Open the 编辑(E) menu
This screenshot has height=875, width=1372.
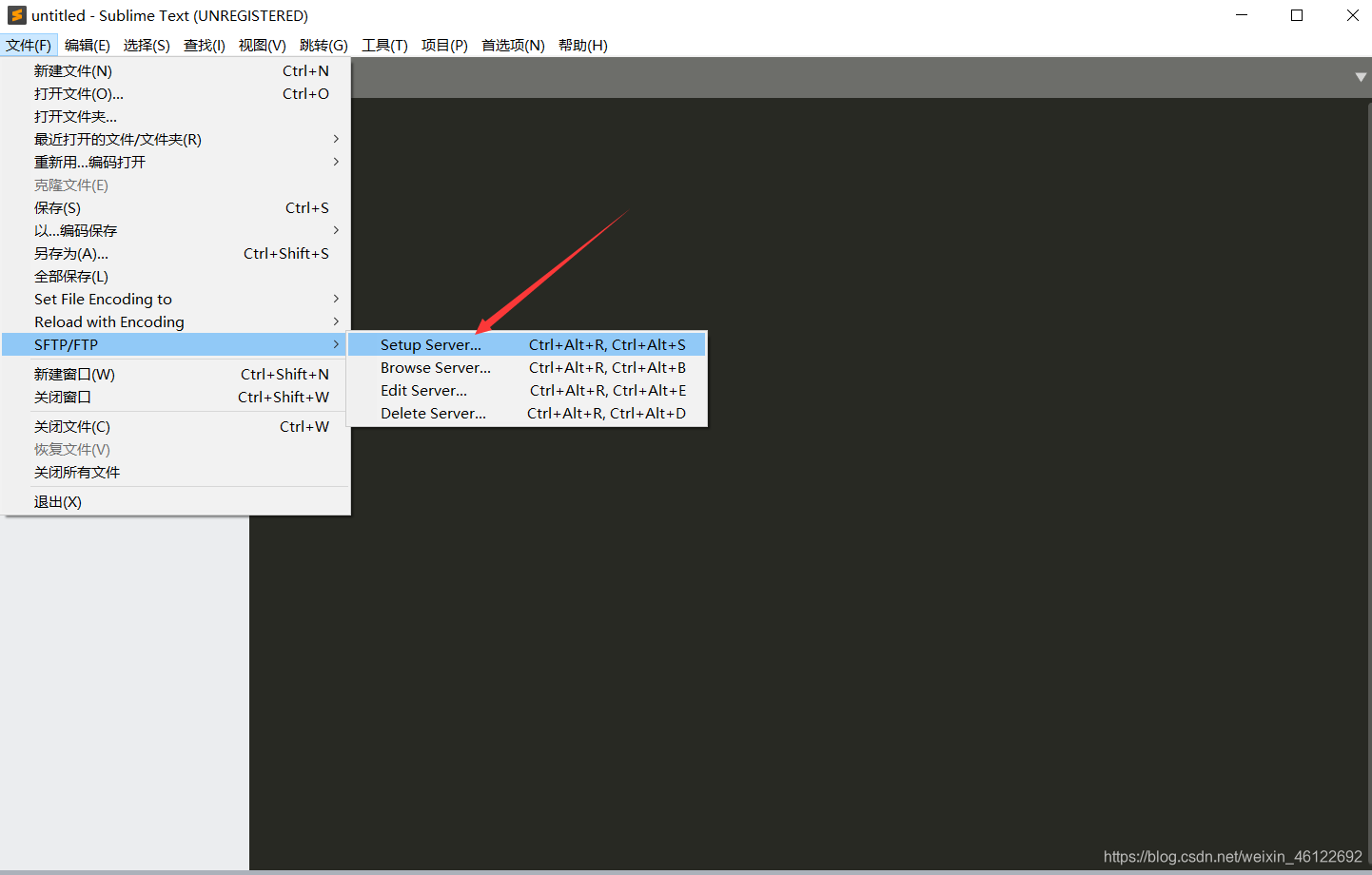click(88, 45)
